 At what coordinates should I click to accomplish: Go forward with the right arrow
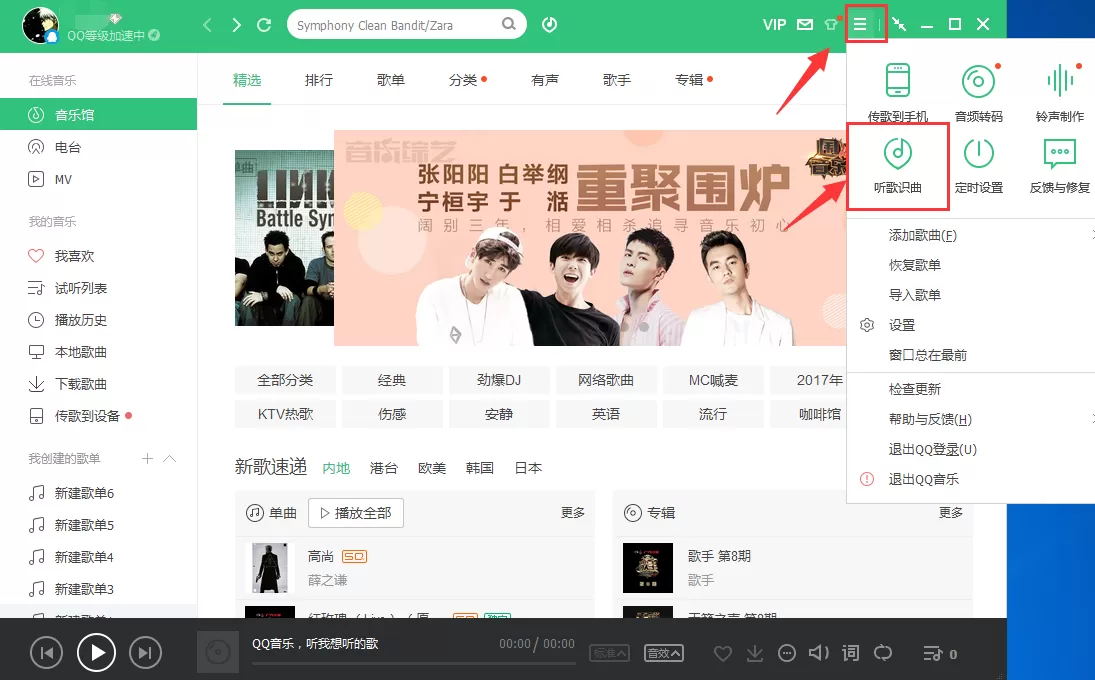[x=236, y=24]
